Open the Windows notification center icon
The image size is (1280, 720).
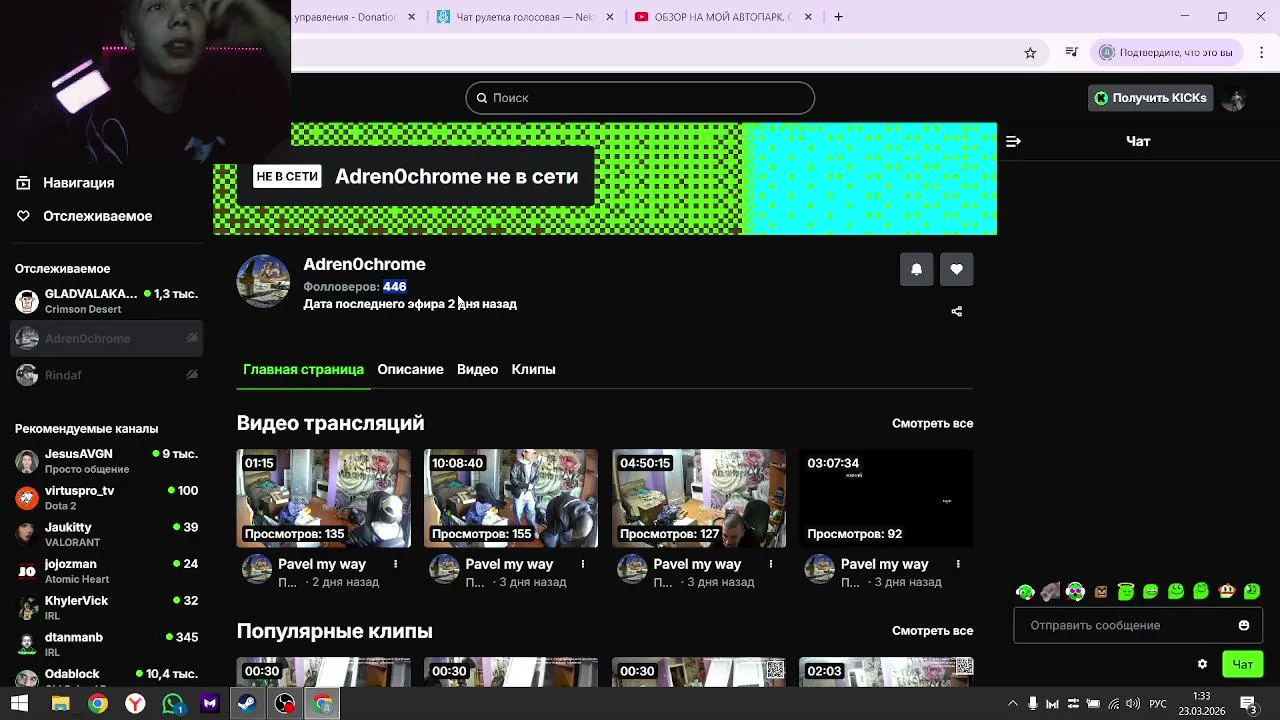[1248, 704]
